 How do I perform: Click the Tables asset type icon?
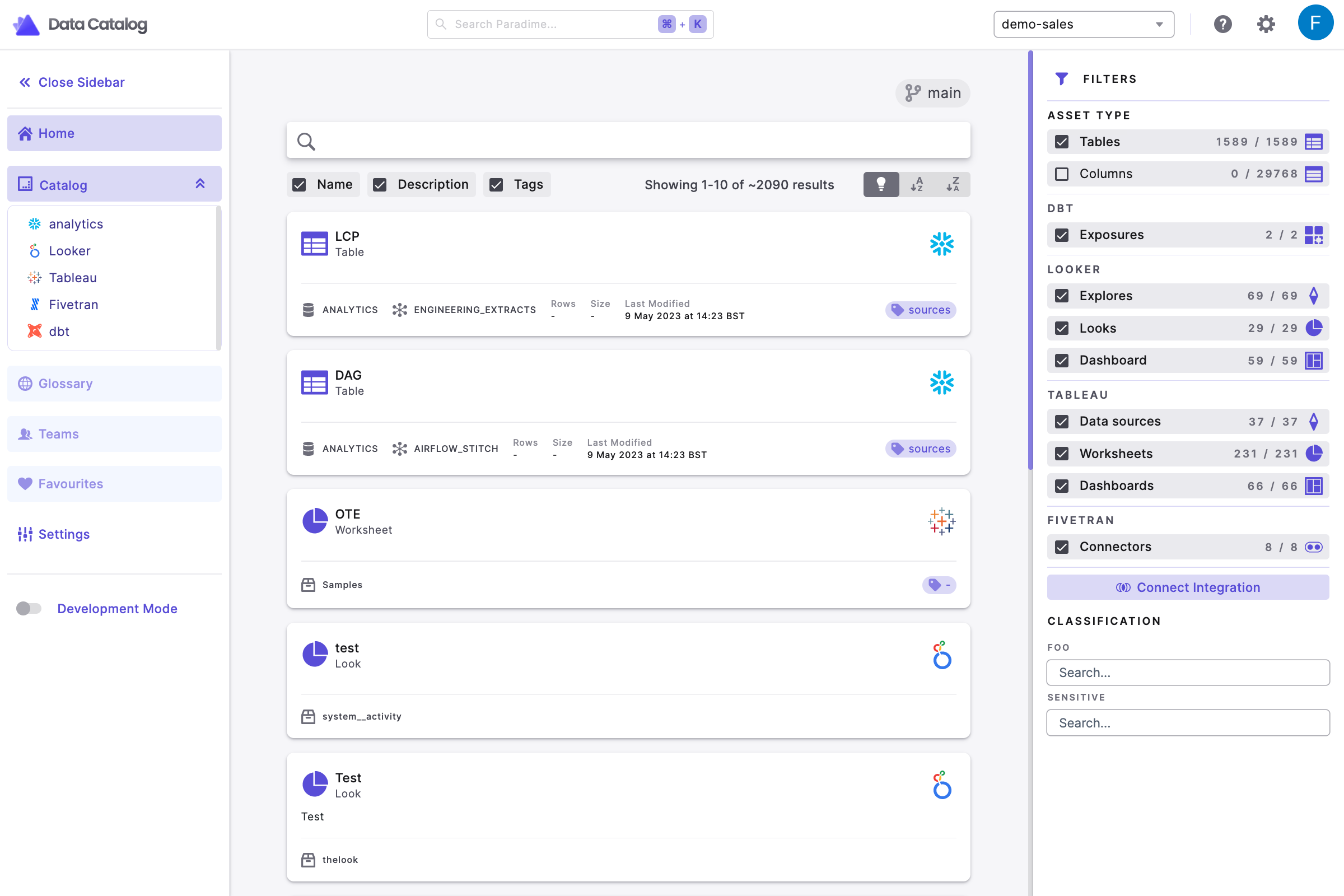[x=1313, y=142]
